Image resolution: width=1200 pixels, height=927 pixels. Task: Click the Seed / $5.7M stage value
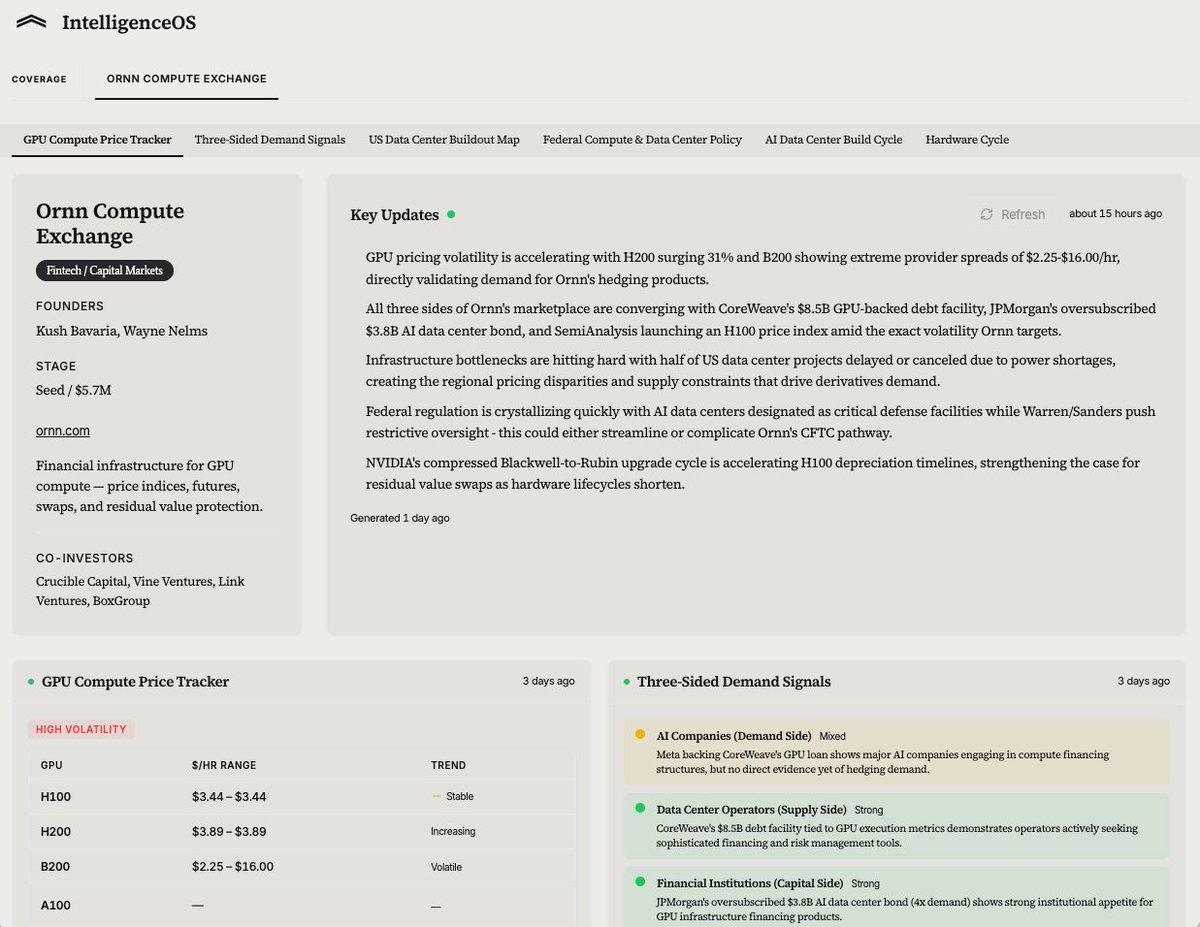[x=74, y=390]
